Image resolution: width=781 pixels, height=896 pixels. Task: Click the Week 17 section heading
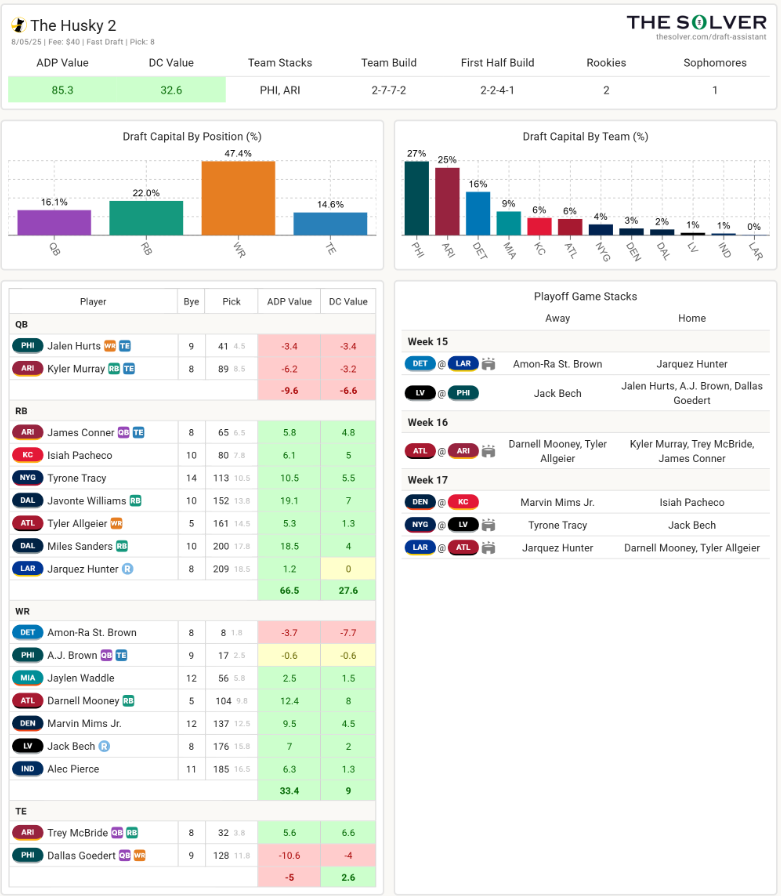click(427, 480)
